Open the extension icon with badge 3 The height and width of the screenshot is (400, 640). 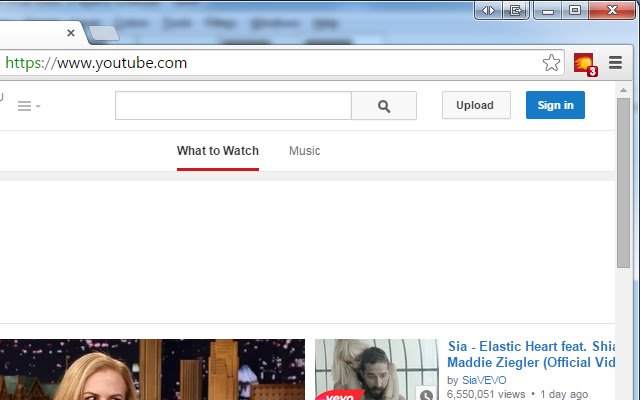click(x=585, y=64)
